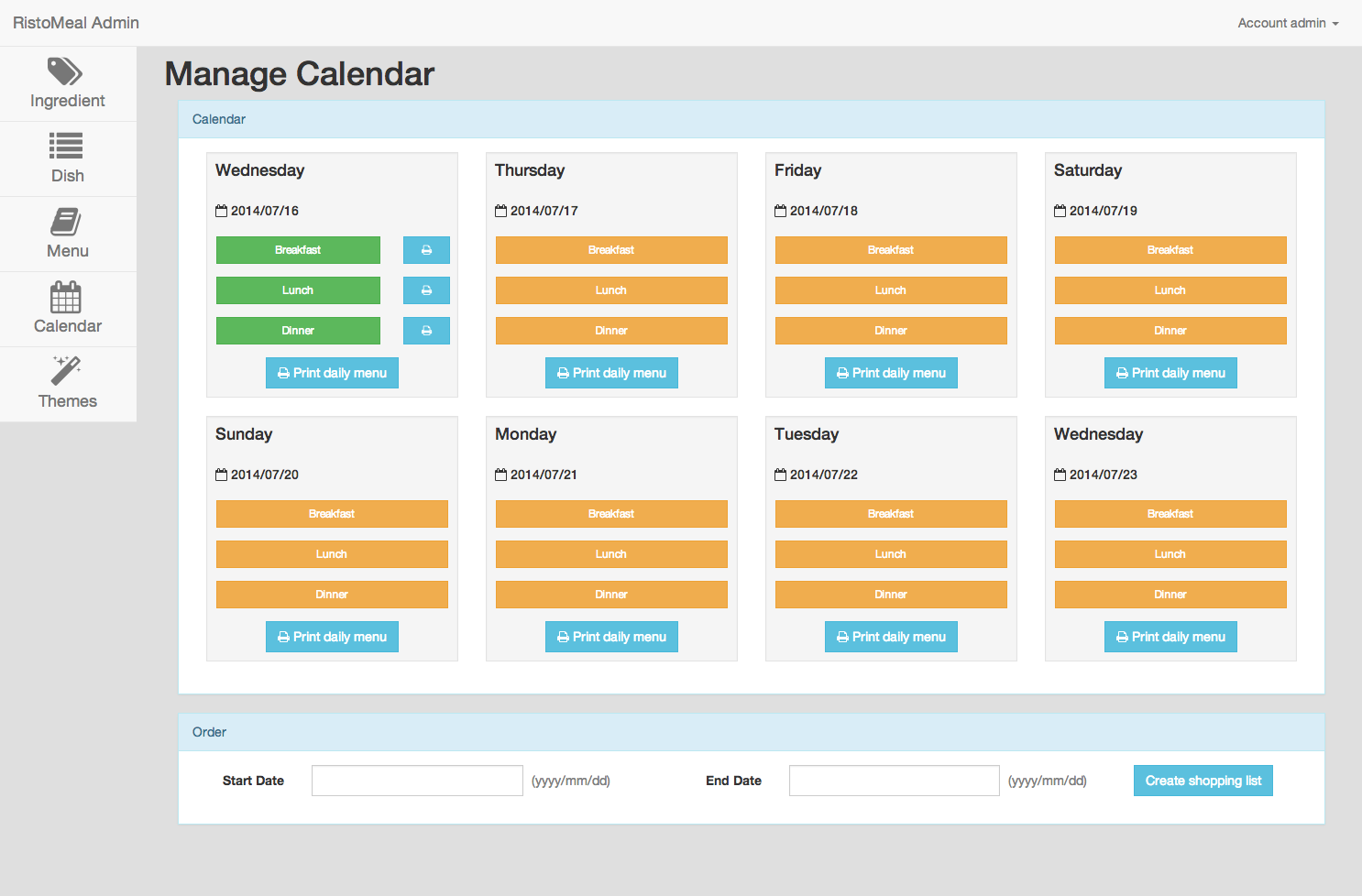
Task: Click the Start Date input field
Action: pyautogui.click(x=417, y=780)
